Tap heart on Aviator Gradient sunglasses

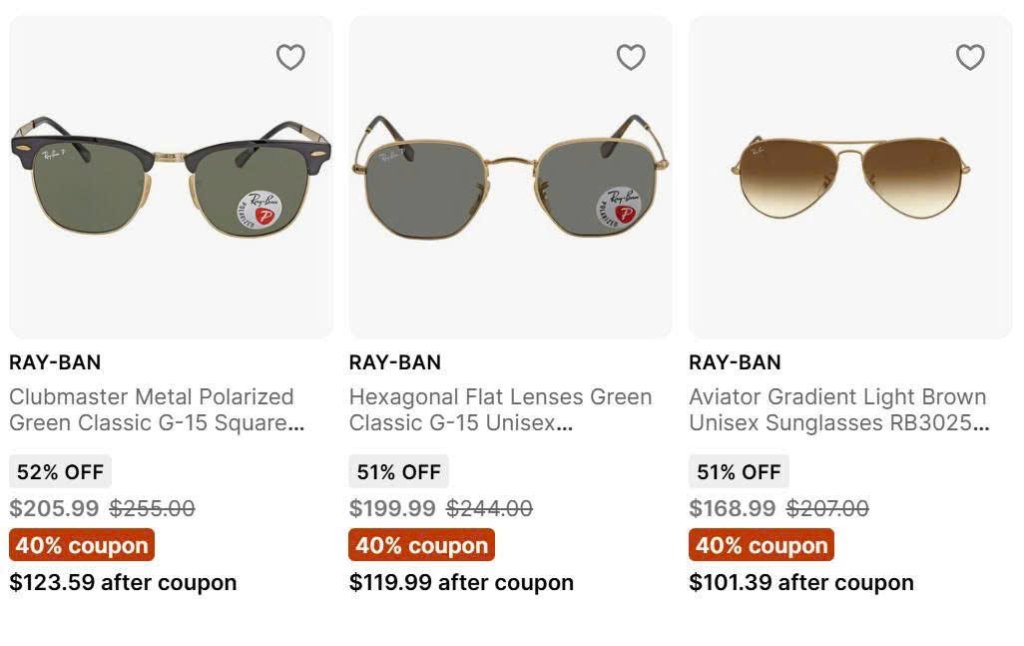point(970,58)
